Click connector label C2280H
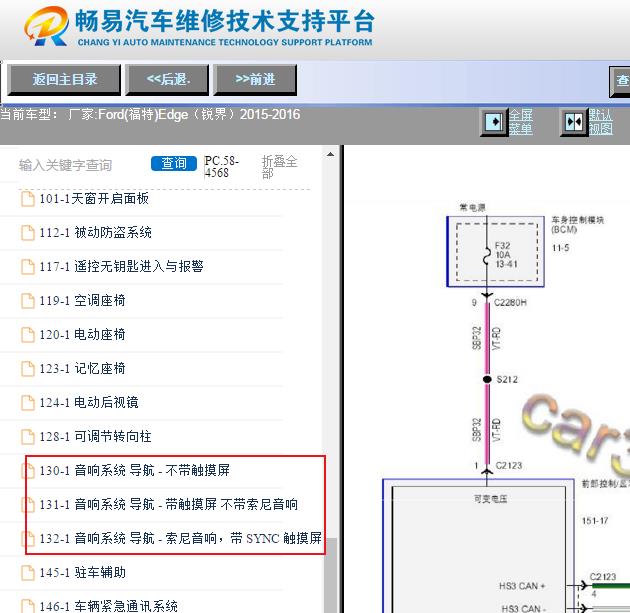The height and width of the screenshot is (613, 630). coord(510,302)
